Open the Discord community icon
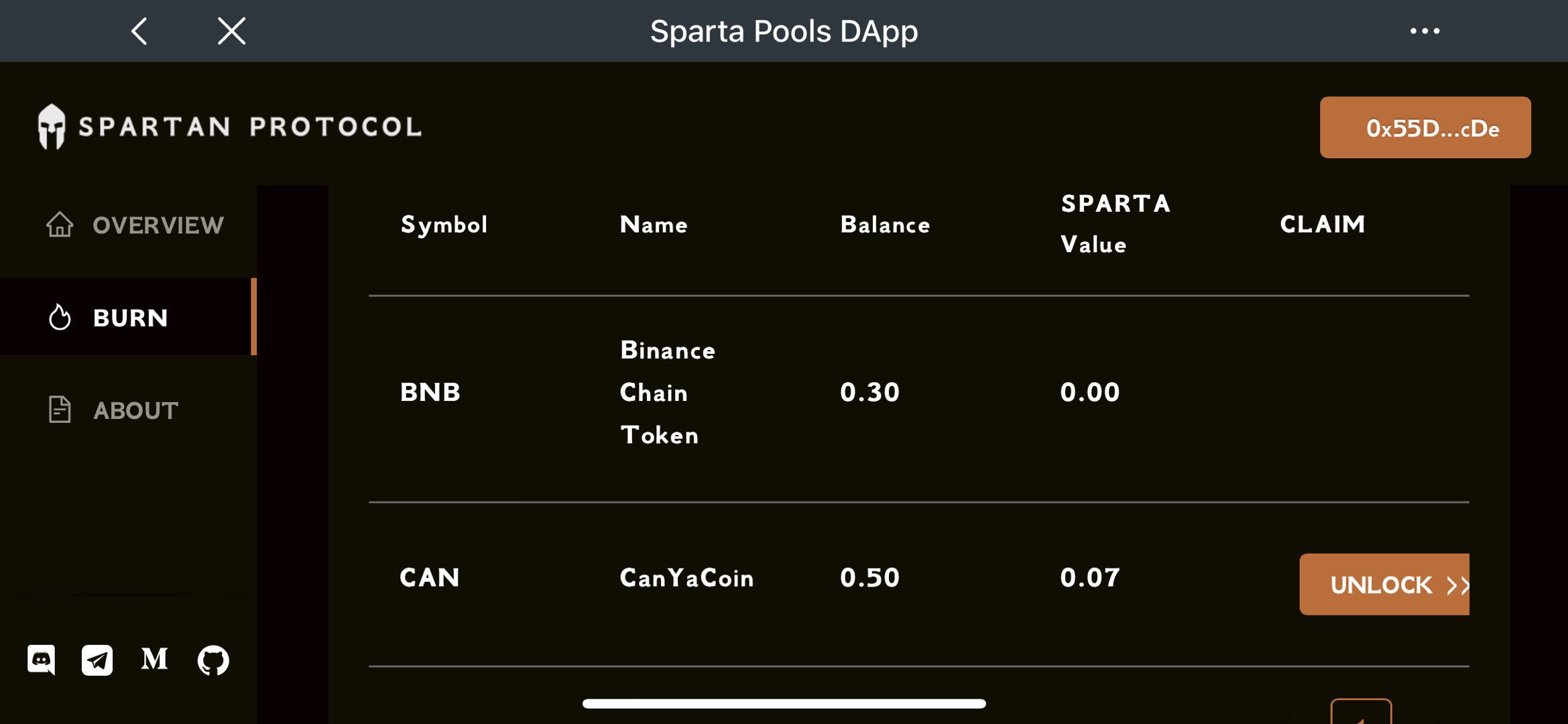 (x=43, y=660)
